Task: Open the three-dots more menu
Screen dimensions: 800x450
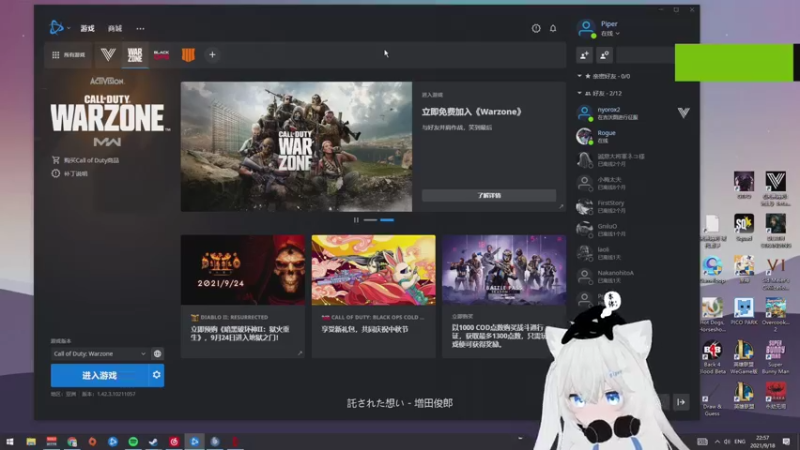Action: coord(140,29)
